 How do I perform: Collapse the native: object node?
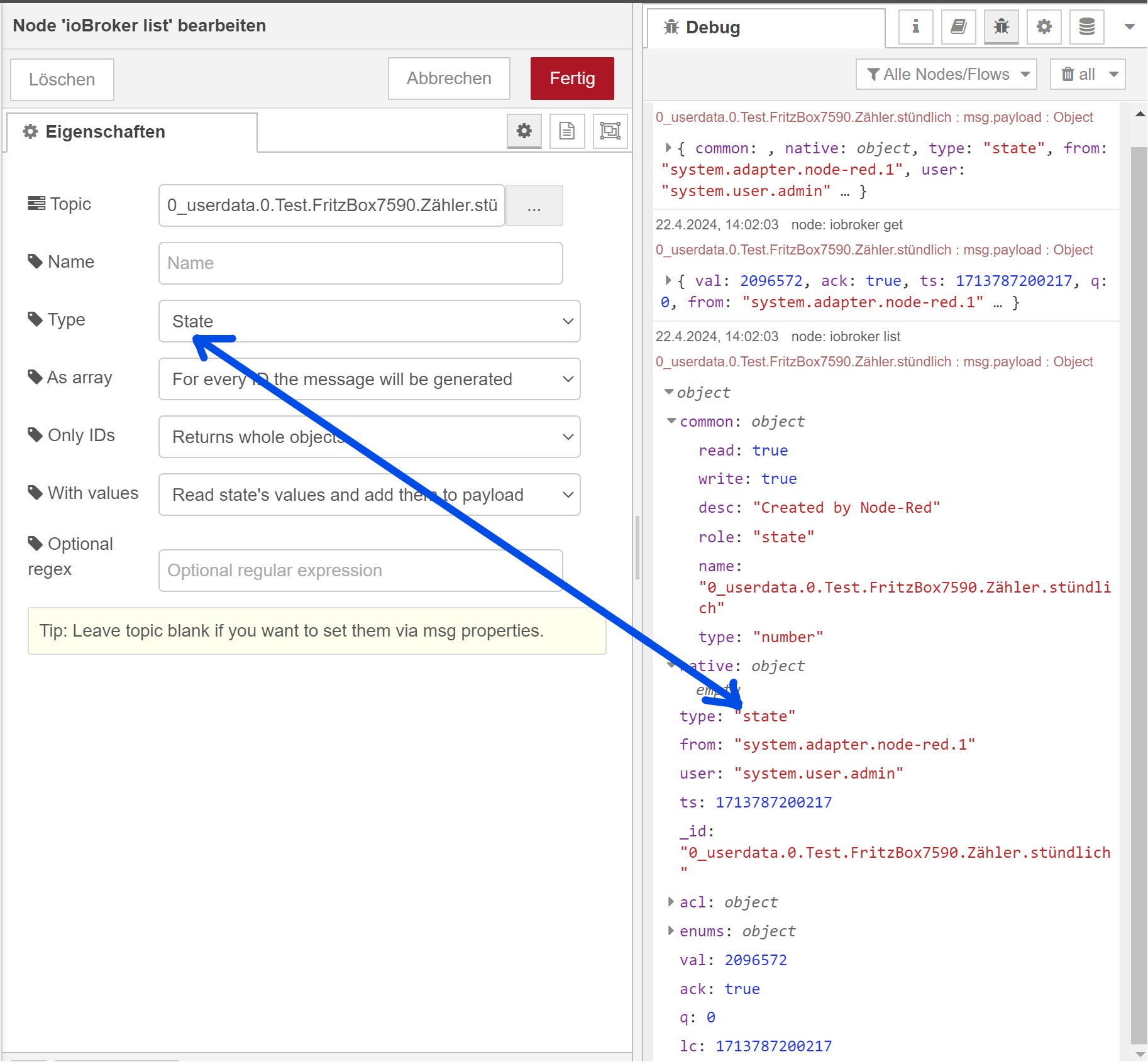(671, 665)
